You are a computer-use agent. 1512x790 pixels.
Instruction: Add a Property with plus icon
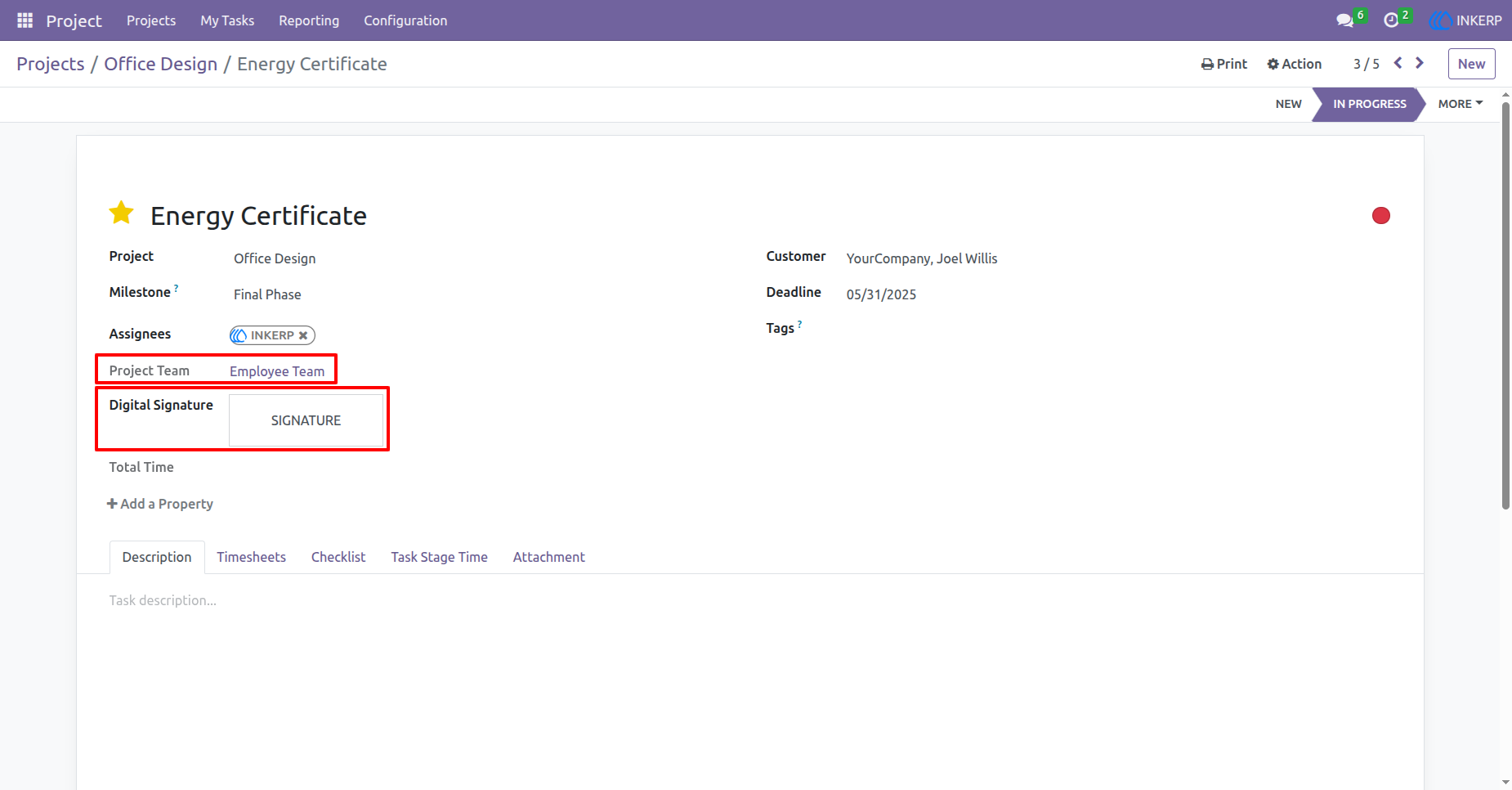(x=160, y=504)
